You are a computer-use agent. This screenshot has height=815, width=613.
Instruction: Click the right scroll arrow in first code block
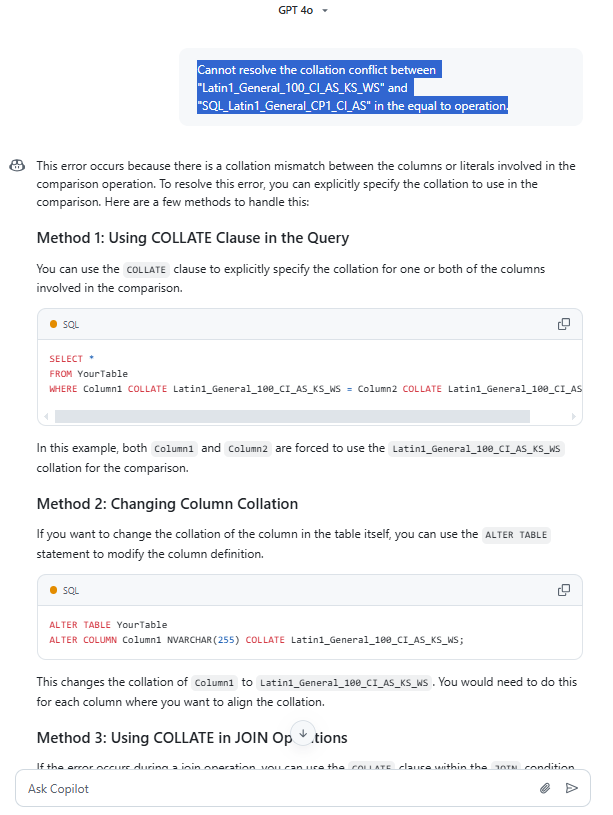[573, 416]
